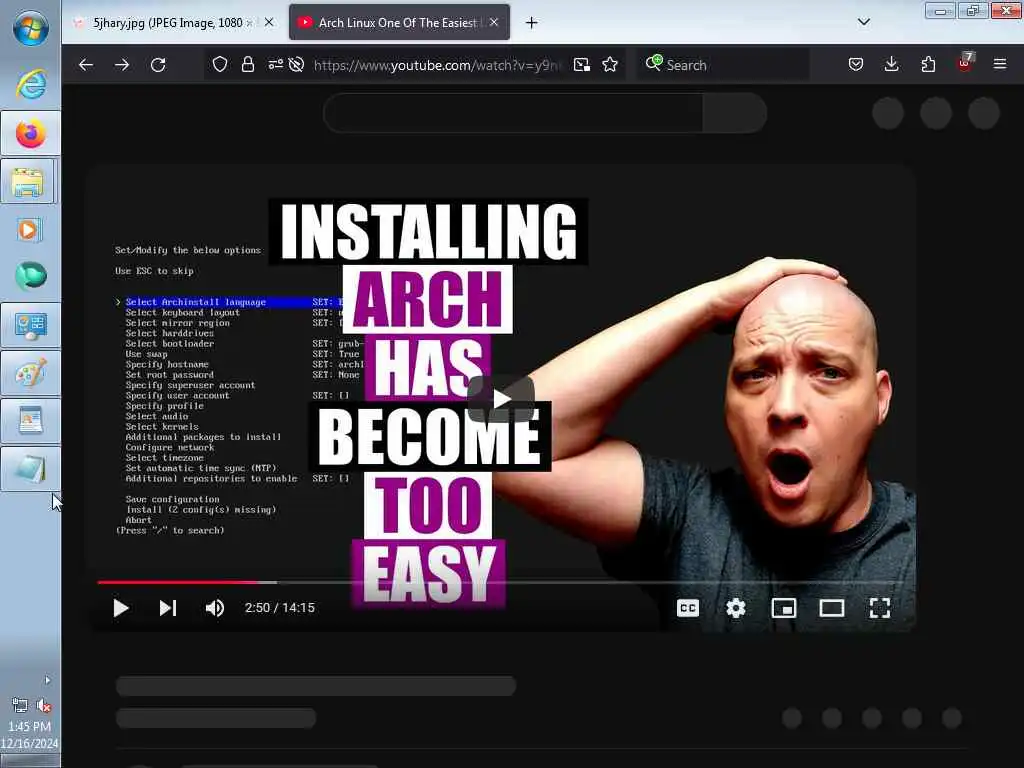
Task: Open Firefox taskbar icon
Action: click(x=31, y=134)
